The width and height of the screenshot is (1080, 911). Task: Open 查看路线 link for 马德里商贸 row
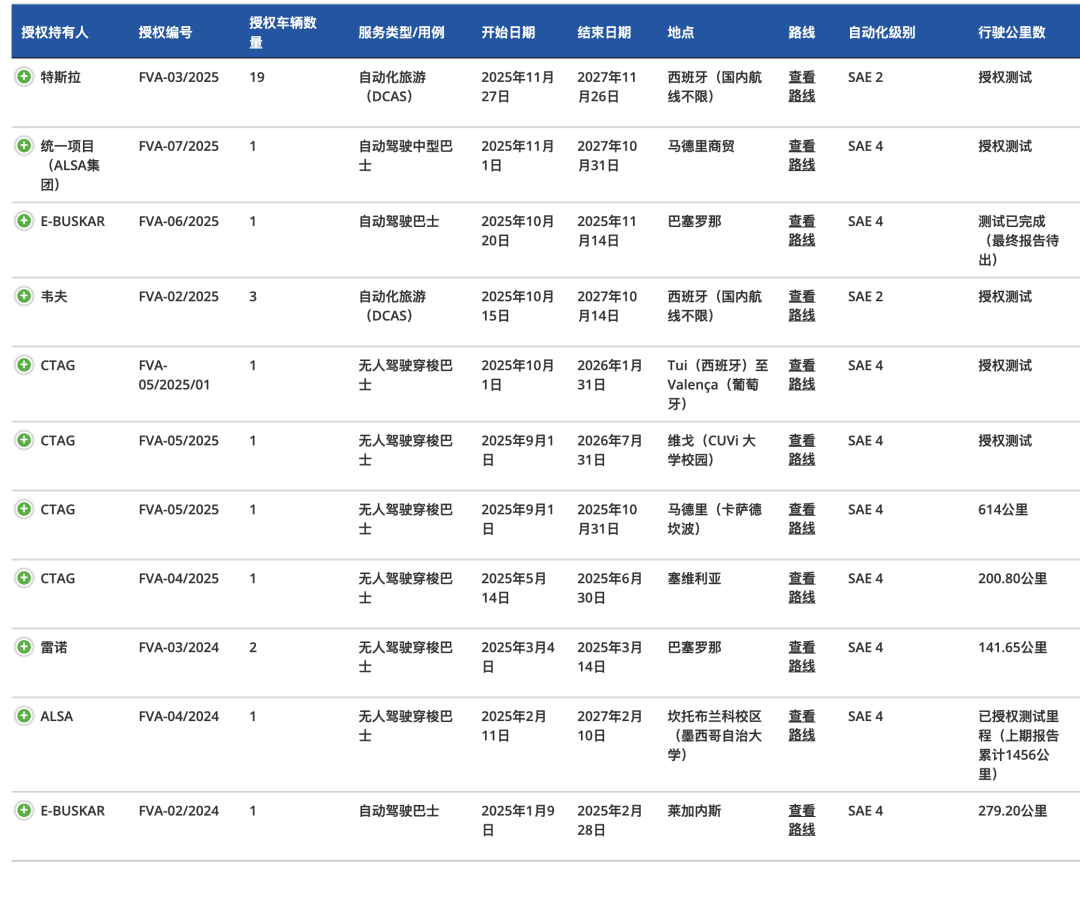click(802, 156)
